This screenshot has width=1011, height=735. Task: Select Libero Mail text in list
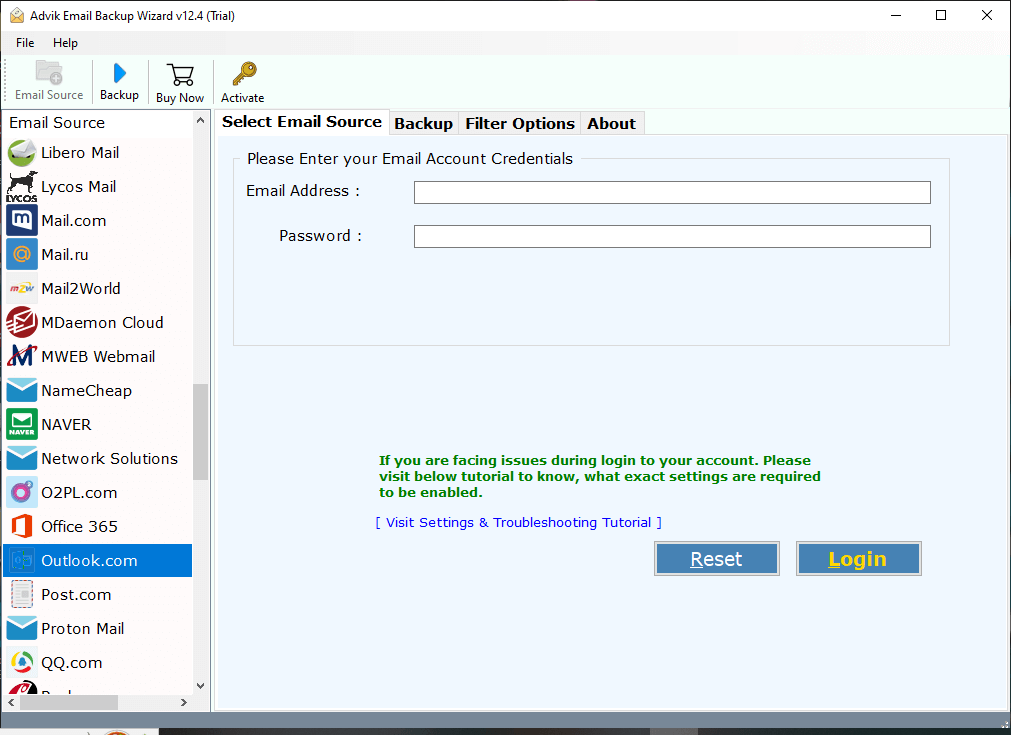pos(80,153)
